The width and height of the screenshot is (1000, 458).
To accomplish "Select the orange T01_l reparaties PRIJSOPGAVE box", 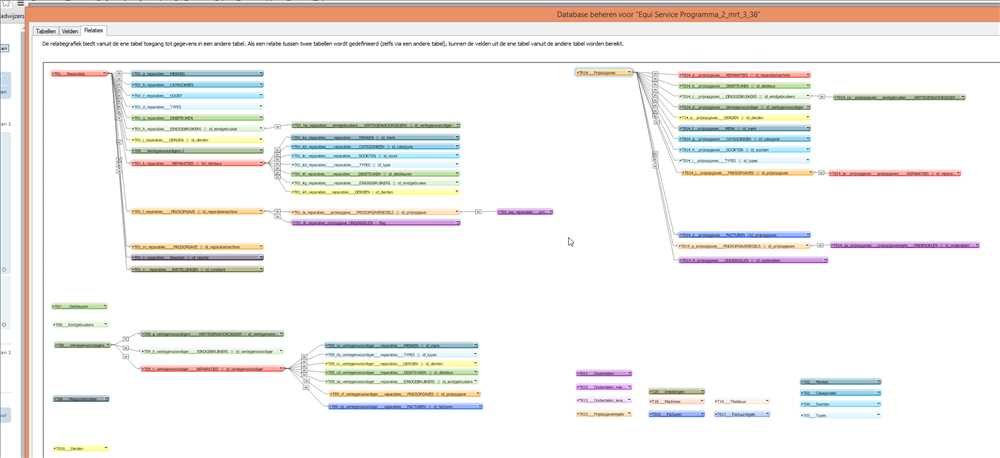I will click(x=198, y=211).
